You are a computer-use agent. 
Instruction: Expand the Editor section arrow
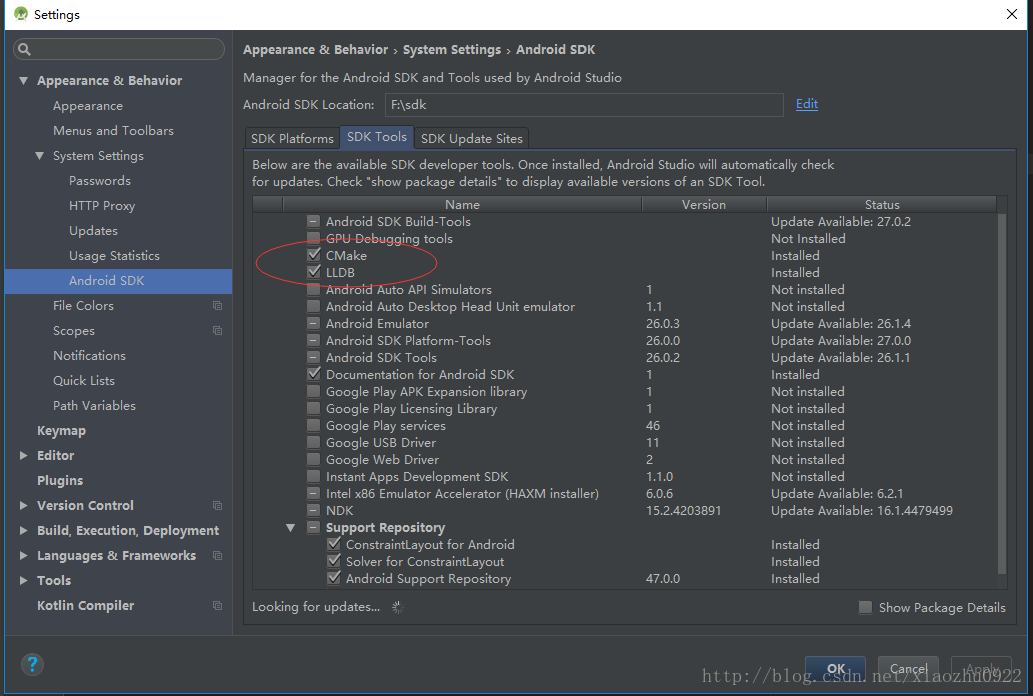(24, 455)
